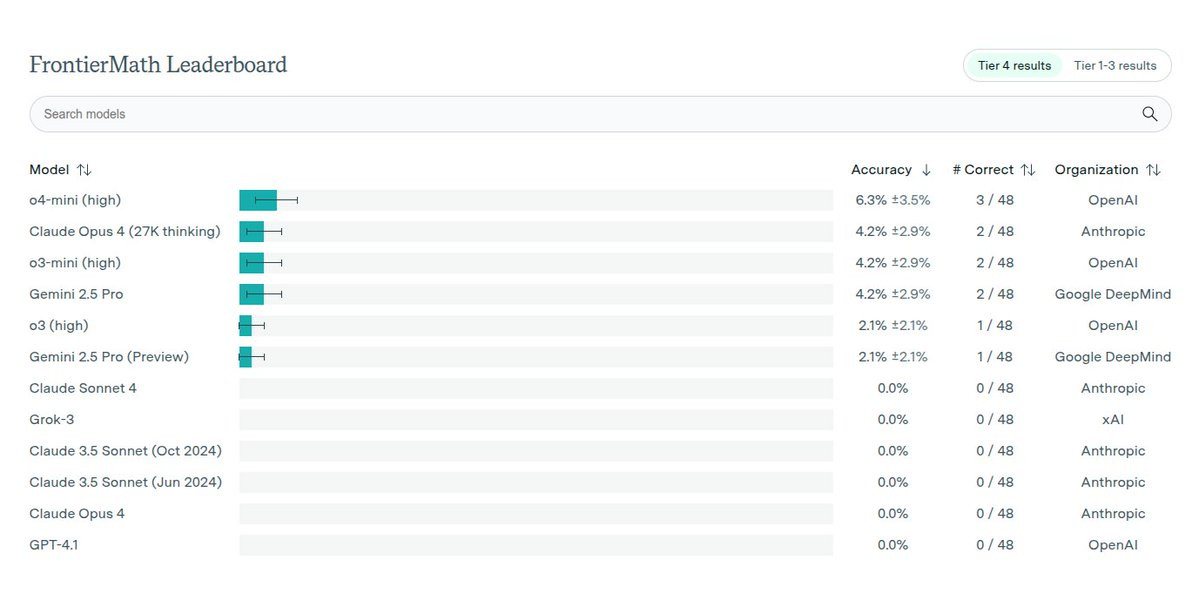
Task: Switch to Tier 1-3 results tab
Action: tap(1115, 66)
